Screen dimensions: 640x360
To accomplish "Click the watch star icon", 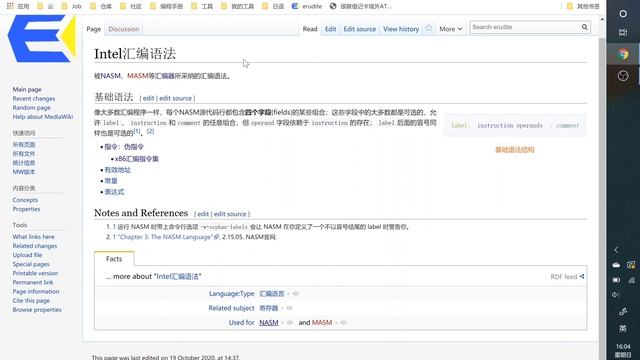I will pyautogui.click(x=429, y=28).
